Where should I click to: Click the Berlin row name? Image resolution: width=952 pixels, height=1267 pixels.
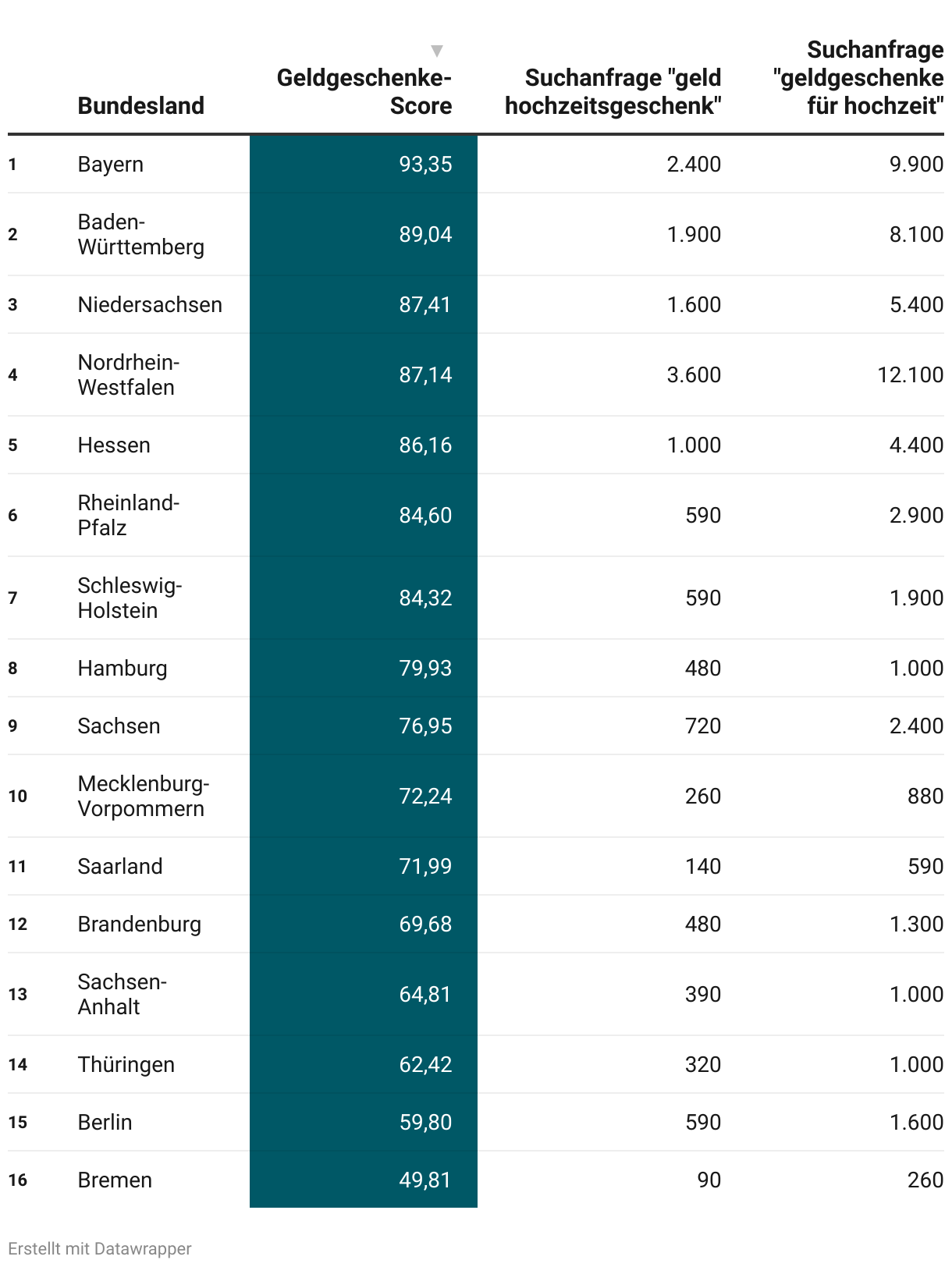(x=105, y=1122)
